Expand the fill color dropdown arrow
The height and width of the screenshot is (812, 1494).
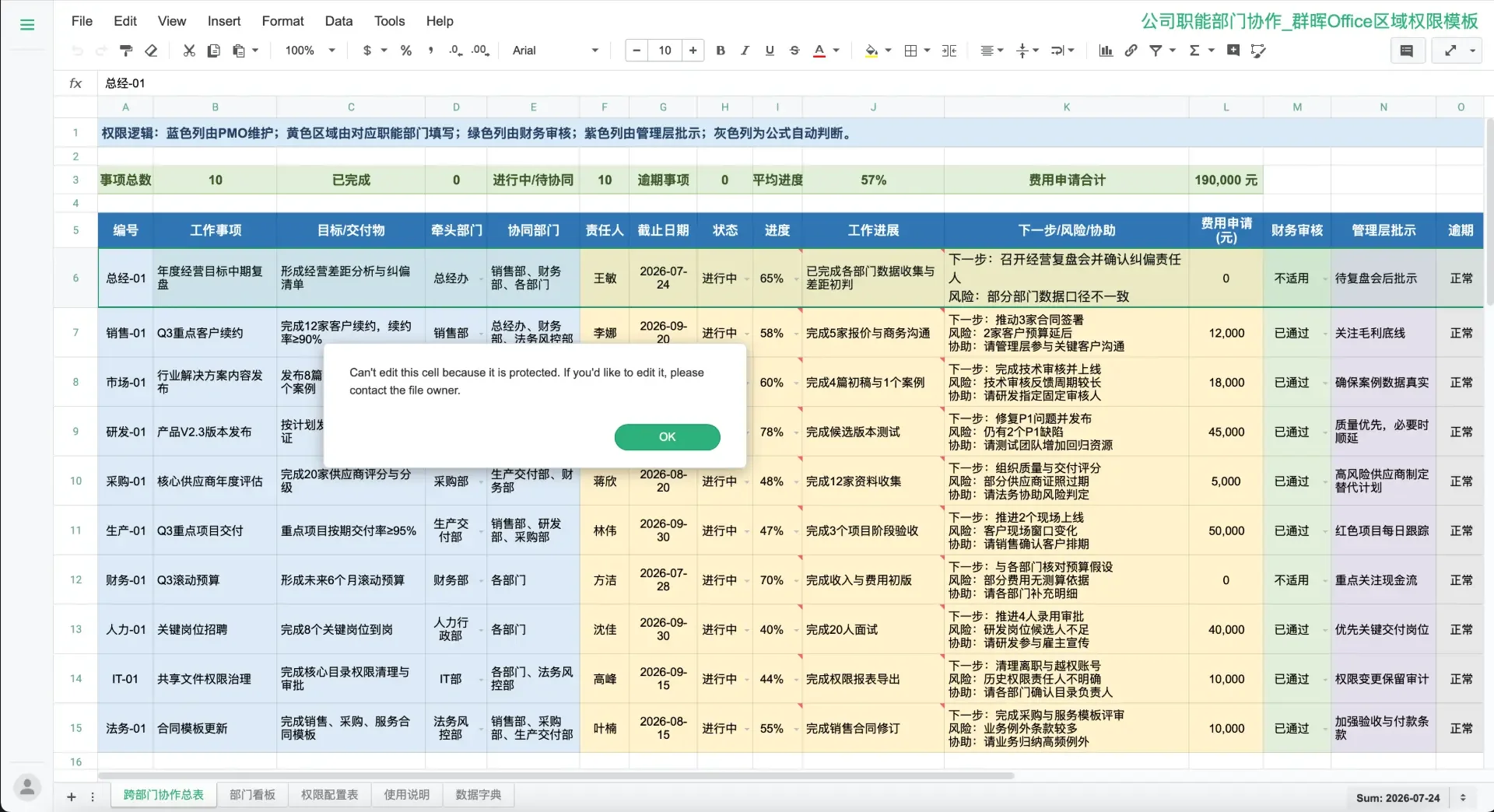[x=889, y=51]
